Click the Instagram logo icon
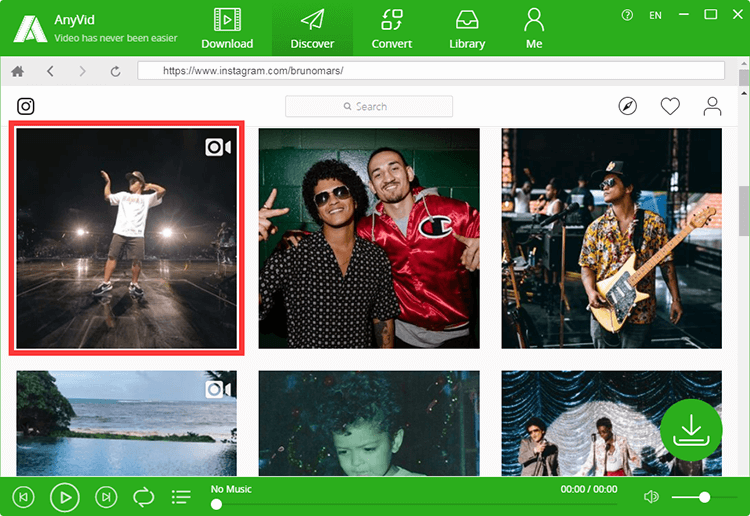The image size is (750, 516). tap(26, 106)
